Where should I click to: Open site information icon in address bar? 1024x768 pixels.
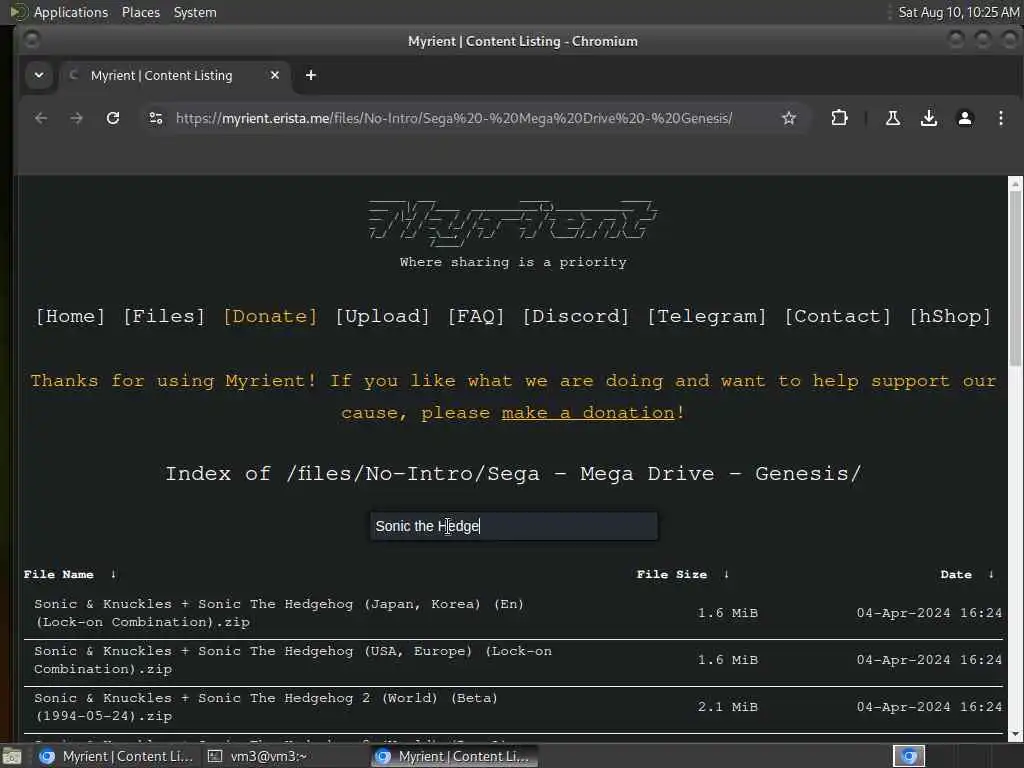coord(156,118)
